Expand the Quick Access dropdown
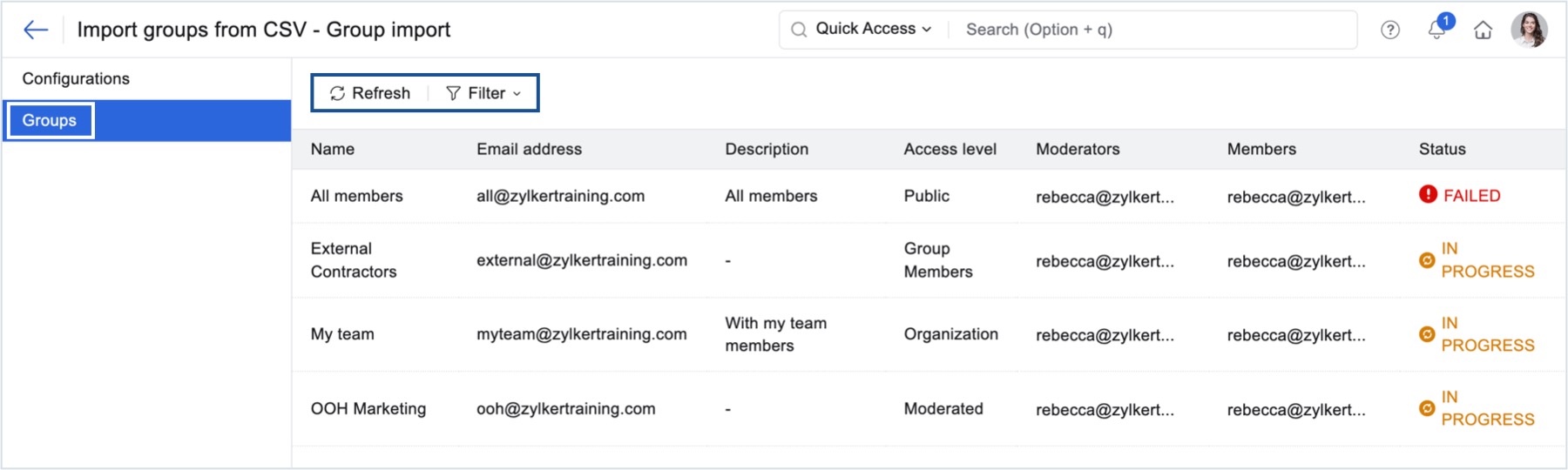Image resolution: width=1568 pixels, height=470 pixels. point(873,29)
